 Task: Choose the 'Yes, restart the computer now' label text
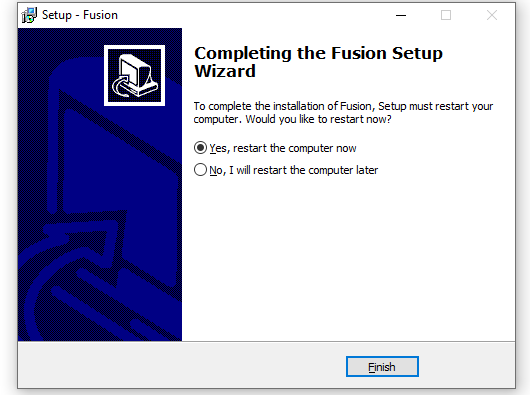(283, 148)
